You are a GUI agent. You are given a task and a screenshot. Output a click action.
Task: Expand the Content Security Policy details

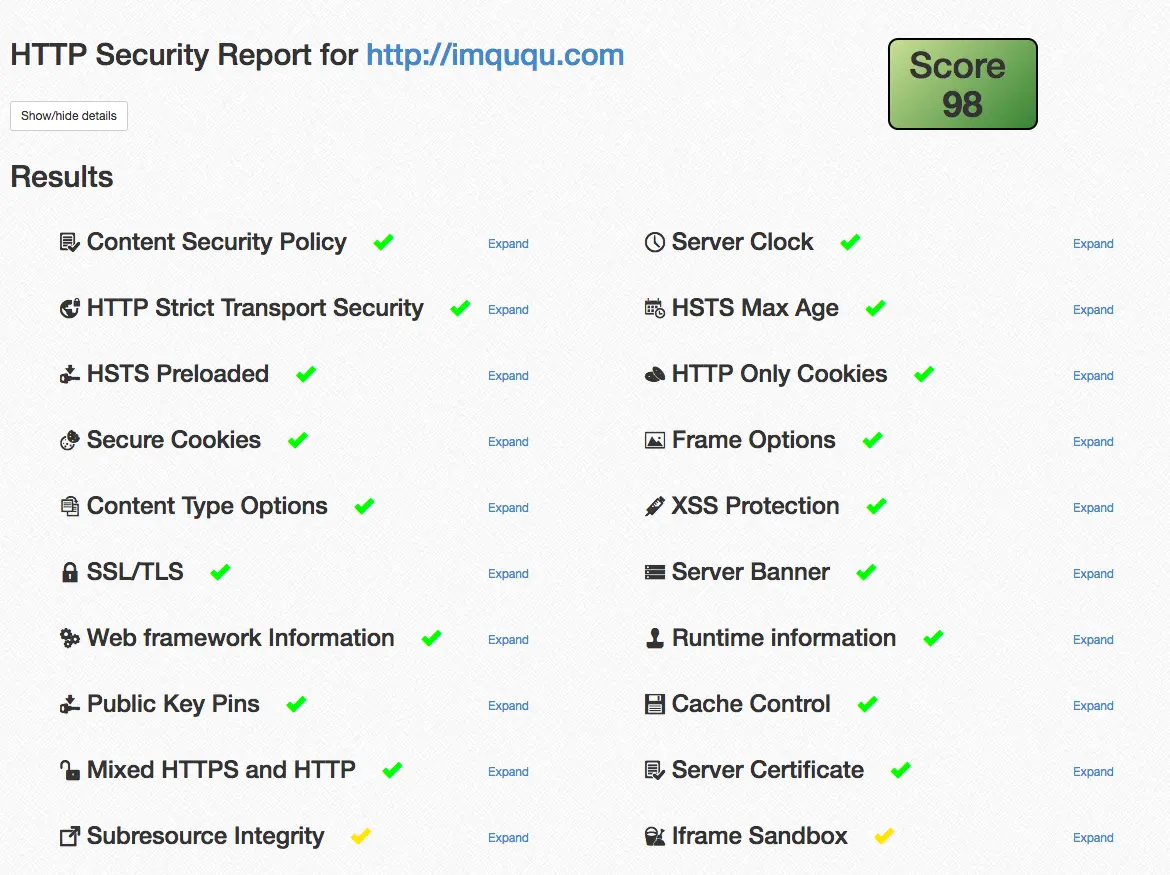508,243
